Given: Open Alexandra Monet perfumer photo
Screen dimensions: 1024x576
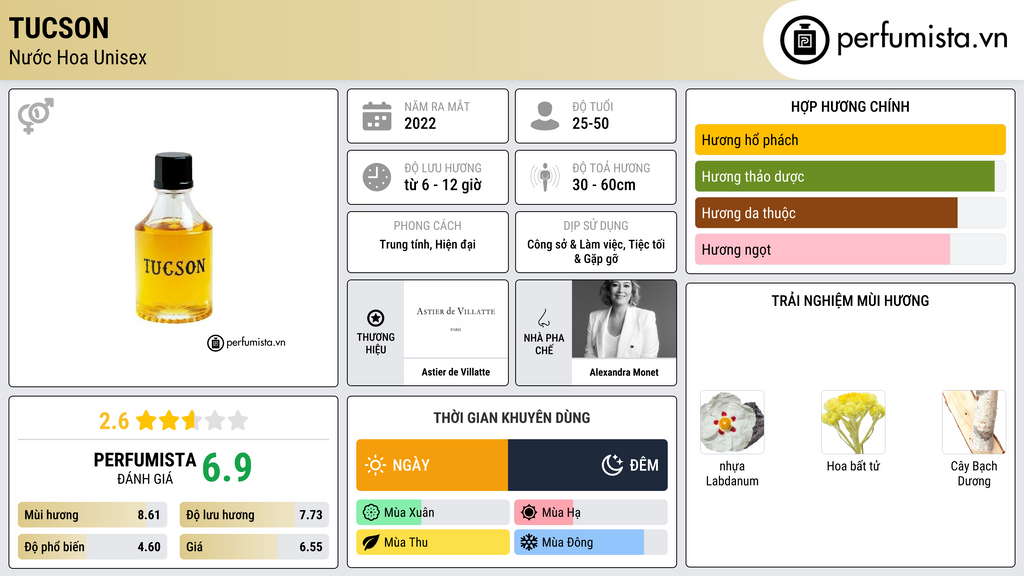Looking at the screenshot, I should 624,319.
